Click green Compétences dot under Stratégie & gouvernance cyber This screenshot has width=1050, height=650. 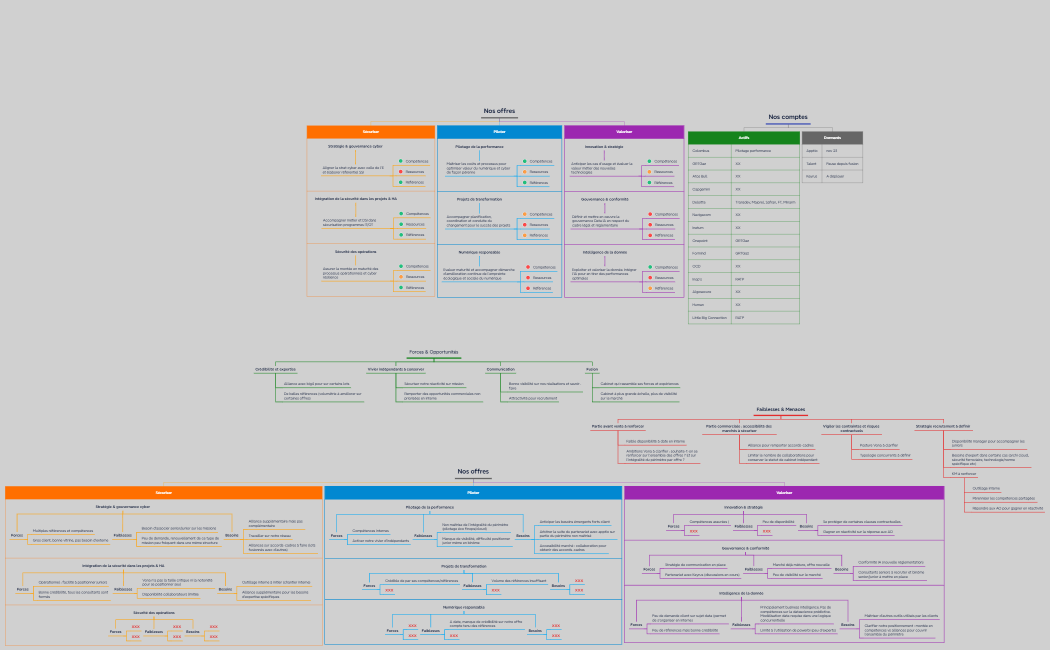400,161
